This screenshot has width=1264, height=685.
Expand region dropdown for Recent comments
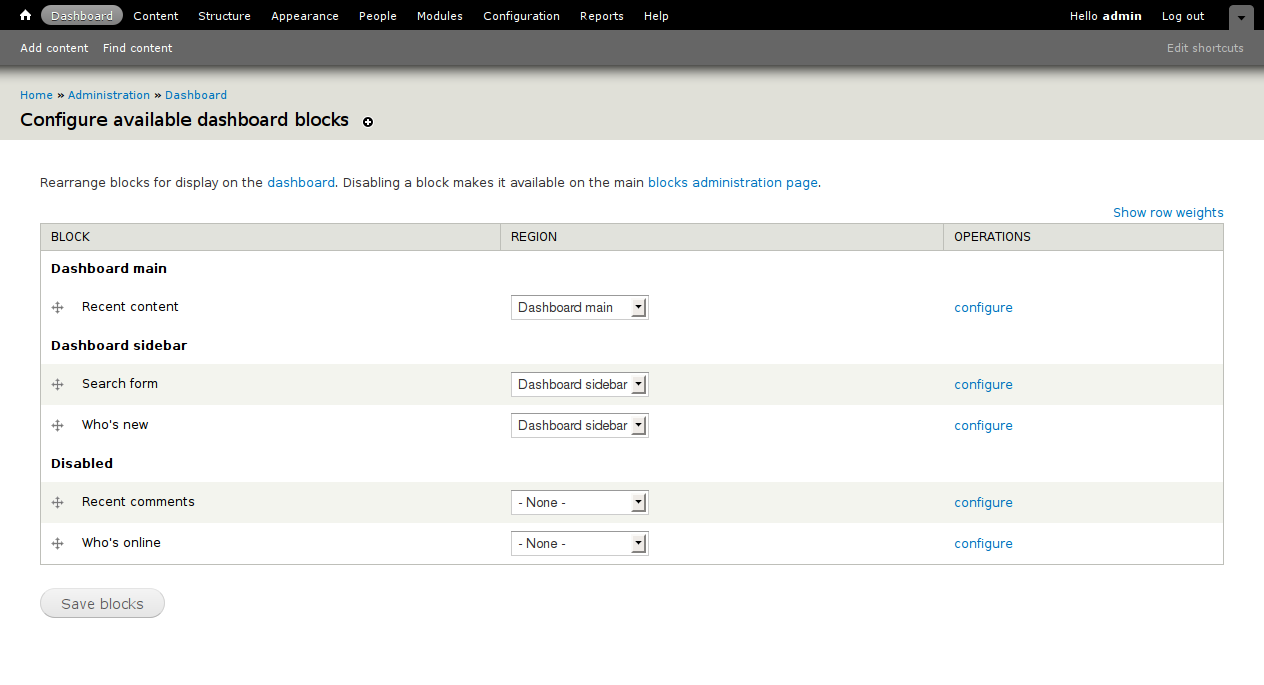pos(579,503)
